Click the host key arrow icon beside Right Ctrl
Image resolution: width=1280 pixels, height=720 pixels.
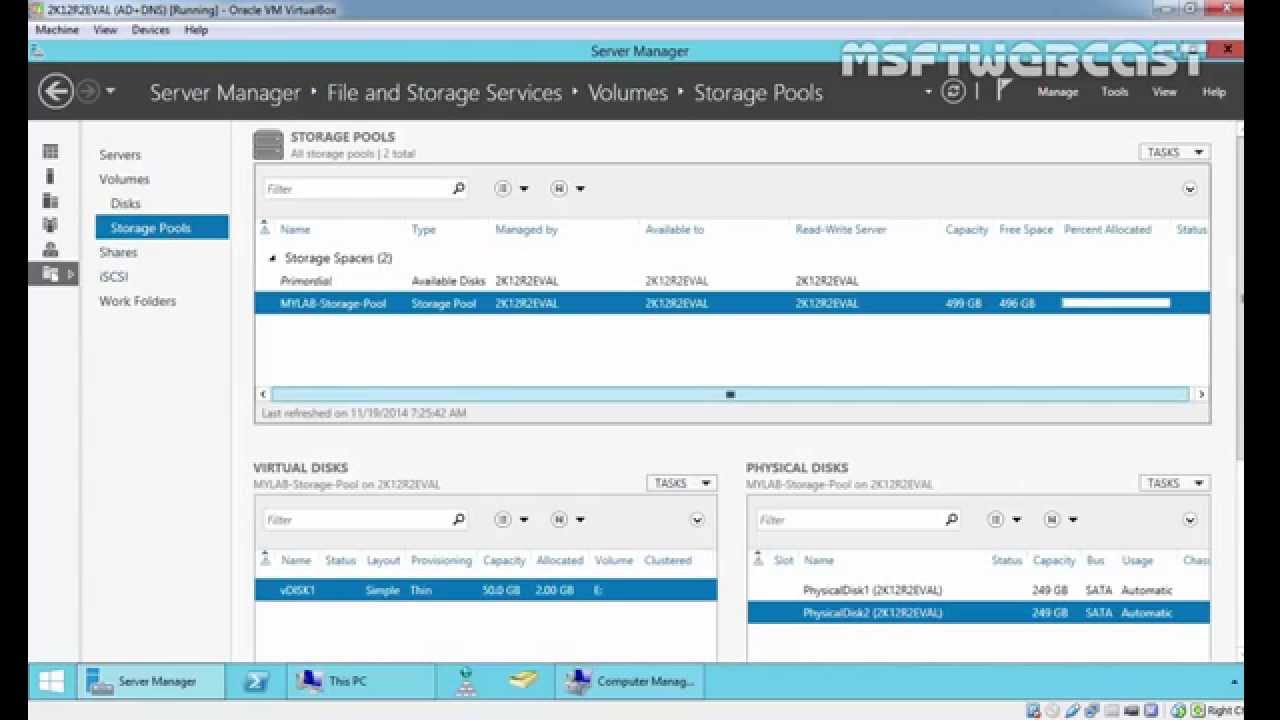pos(1198,711)
